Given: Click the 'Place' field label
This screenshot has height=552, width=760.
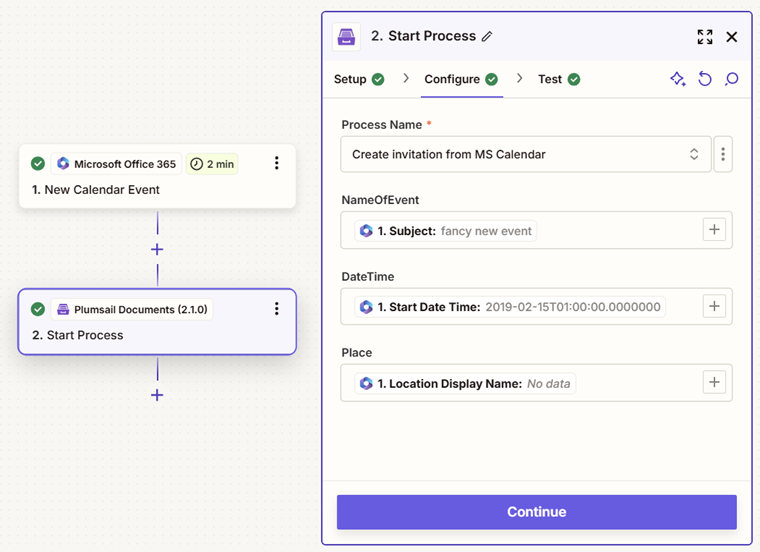Looking at the screenshot, I should 357,352.
